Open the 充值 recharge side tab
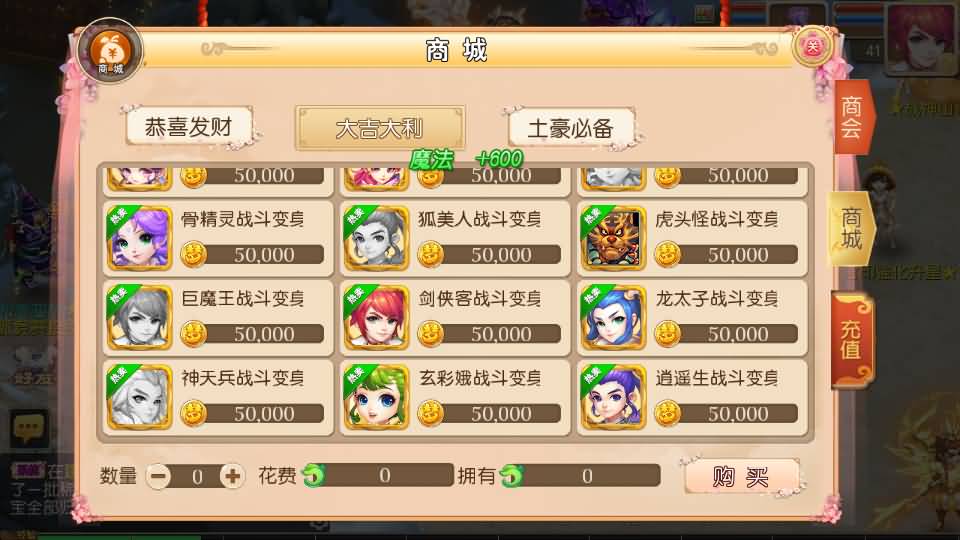 click(852, 340)
